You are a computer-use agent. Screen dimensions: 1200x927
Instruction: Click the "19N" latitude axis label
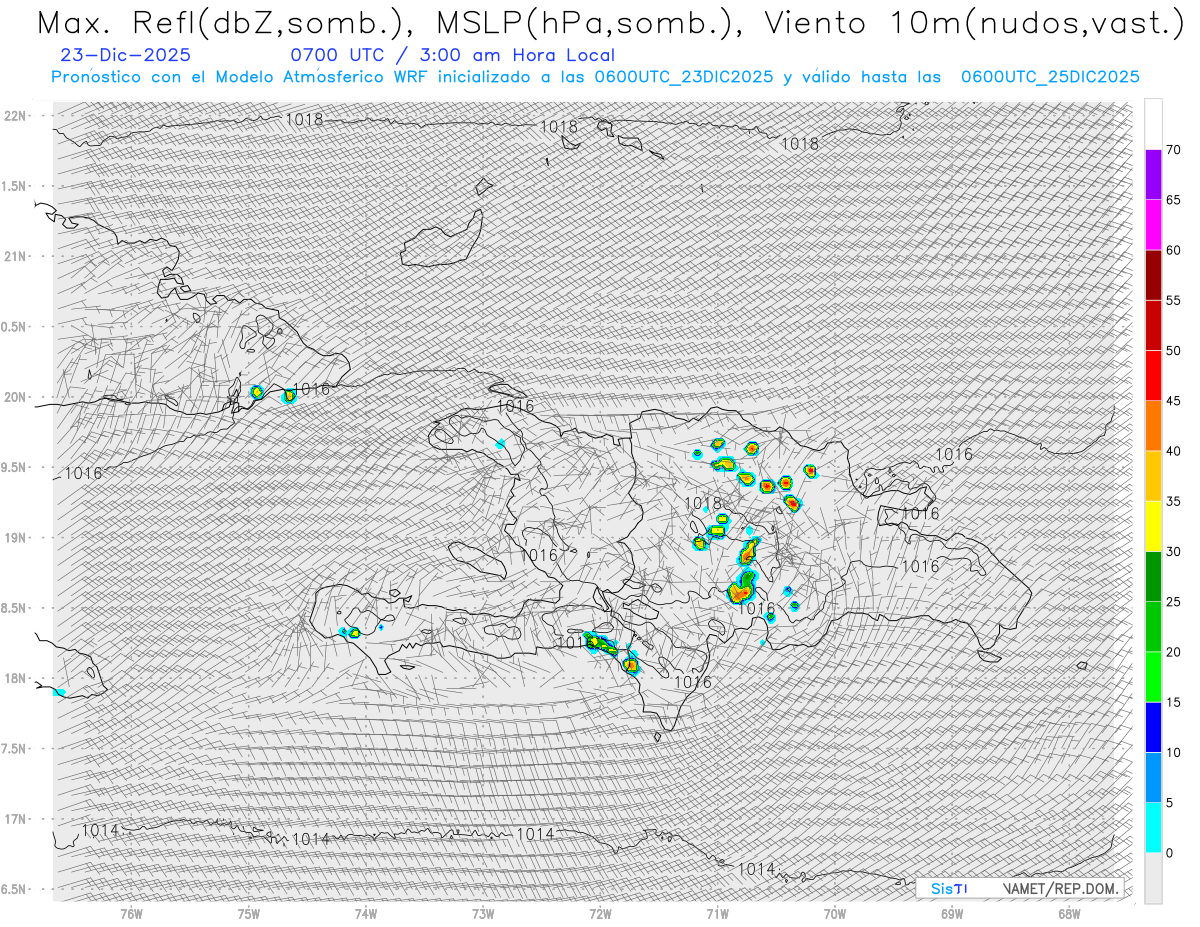tap(17, 537)
